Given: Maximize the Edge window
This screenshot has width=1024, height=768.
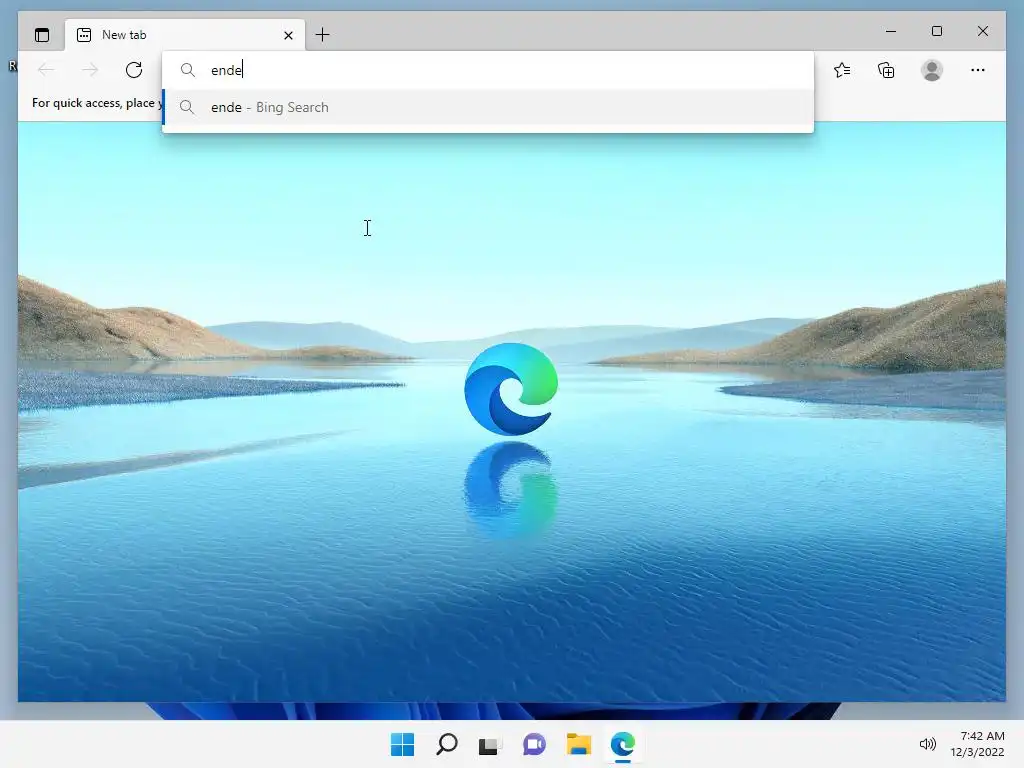Looking at the screenshot, I should [936, 31].
